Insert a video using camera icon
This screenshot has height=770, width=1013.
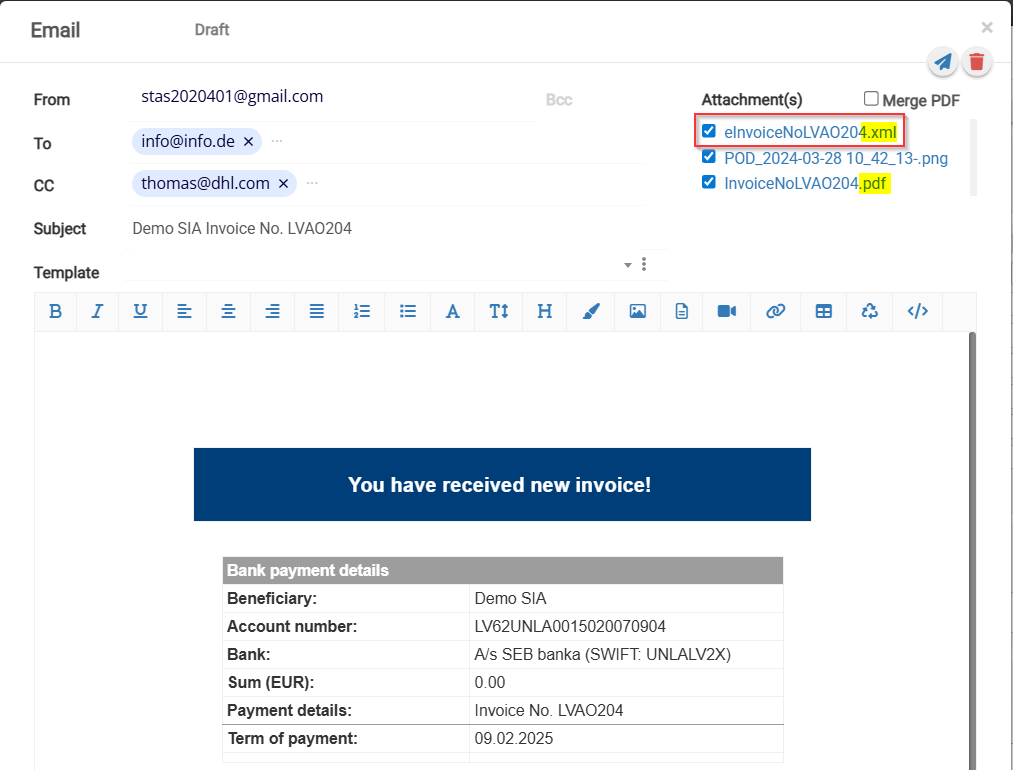[x=726, y=311]
